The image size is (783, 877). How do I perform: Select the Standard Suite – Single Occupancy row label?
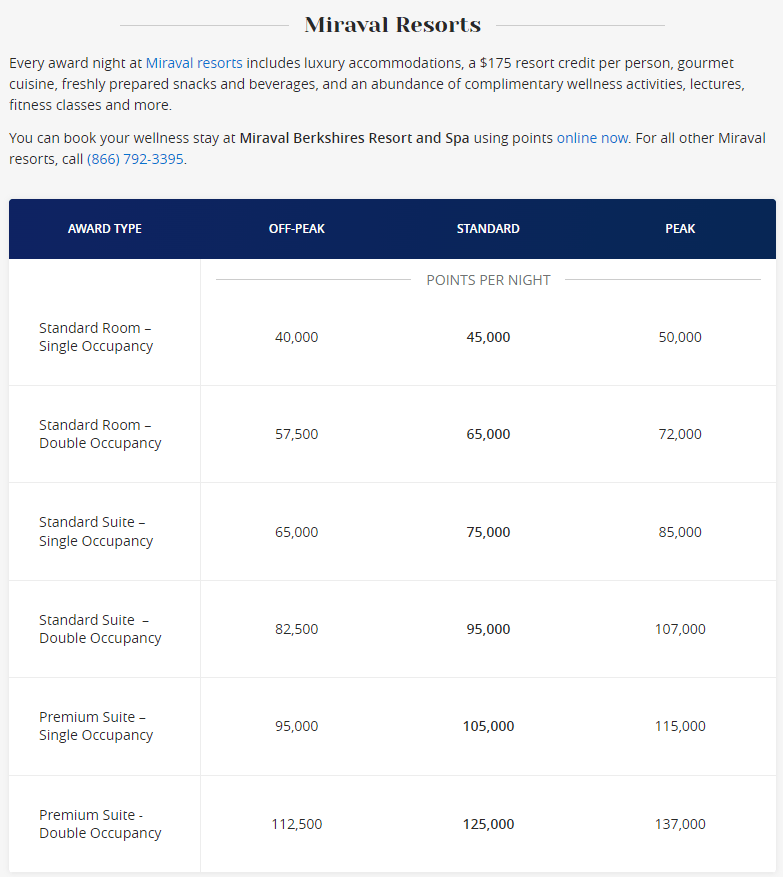(96, 532)
